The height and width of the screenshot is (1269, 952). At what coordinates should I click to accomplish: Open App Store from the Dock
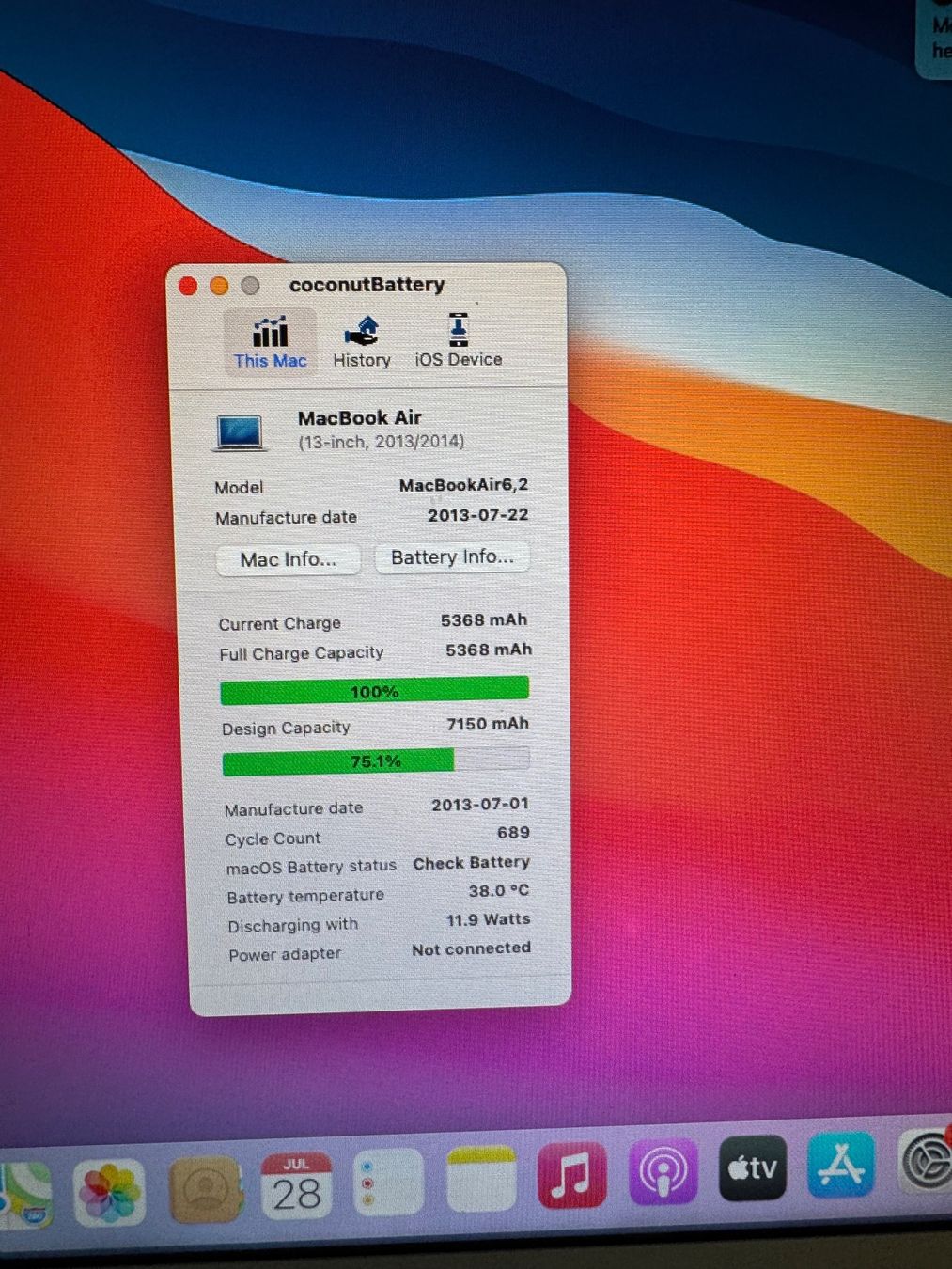(x=841, y=1165)
